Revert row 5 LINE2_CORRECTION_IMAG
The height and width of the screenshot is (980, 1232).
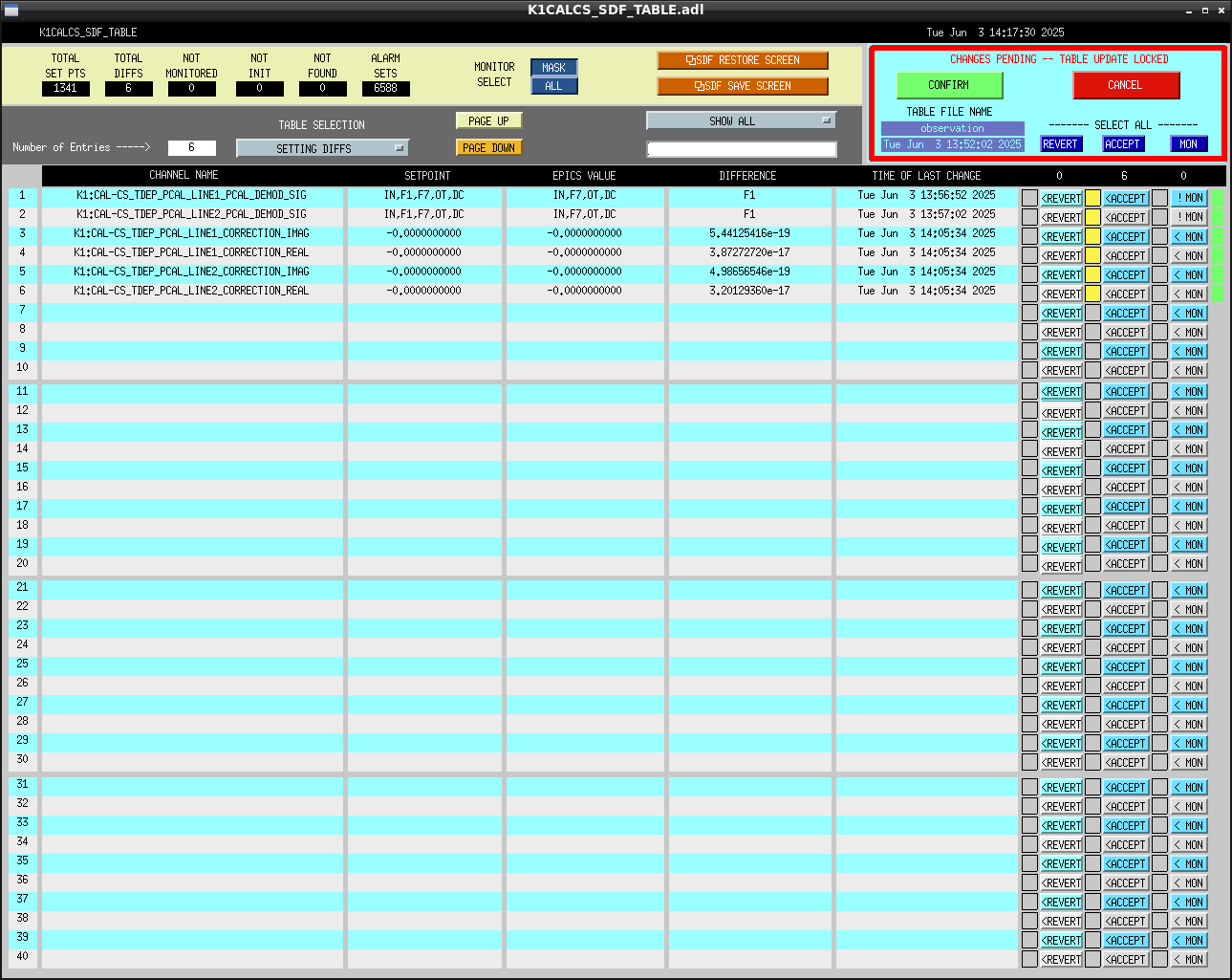(x=1061, y=275)
